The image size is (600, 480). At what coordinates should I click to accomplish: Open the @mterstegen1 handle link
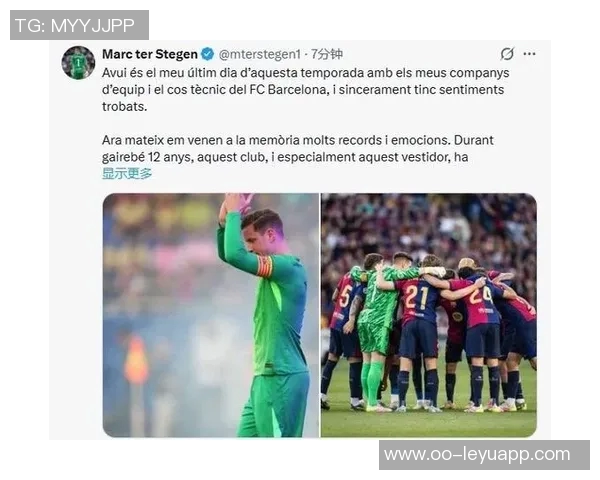(259, 54)
